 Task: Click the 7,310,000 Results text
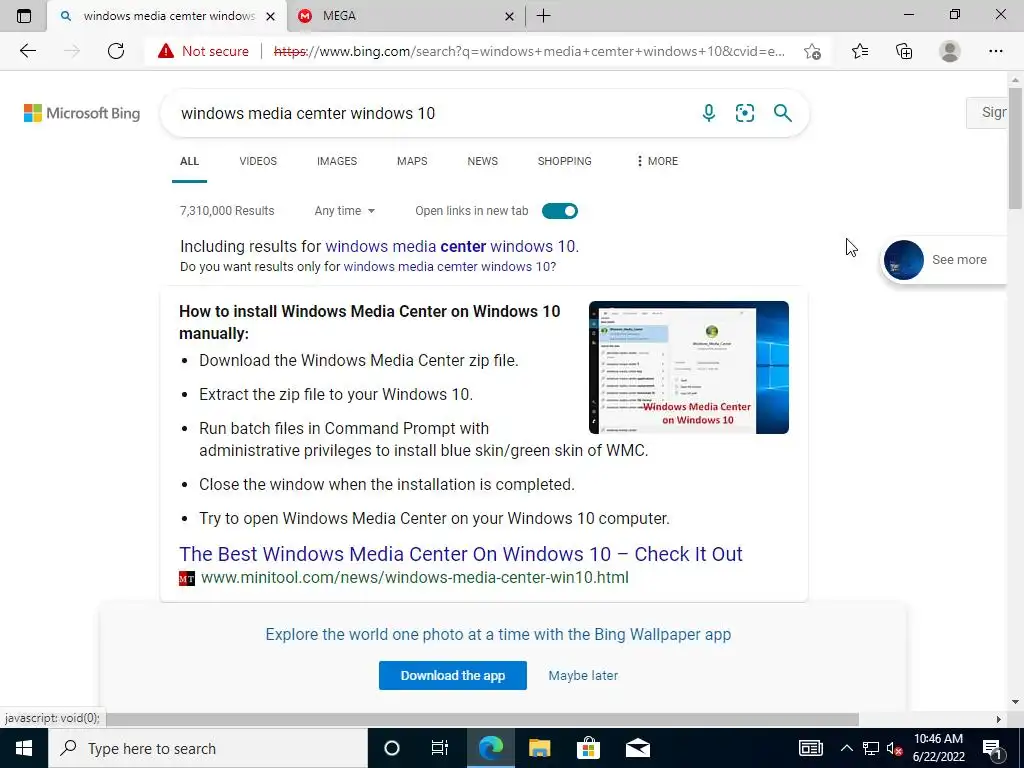click(x=227, y=211)
